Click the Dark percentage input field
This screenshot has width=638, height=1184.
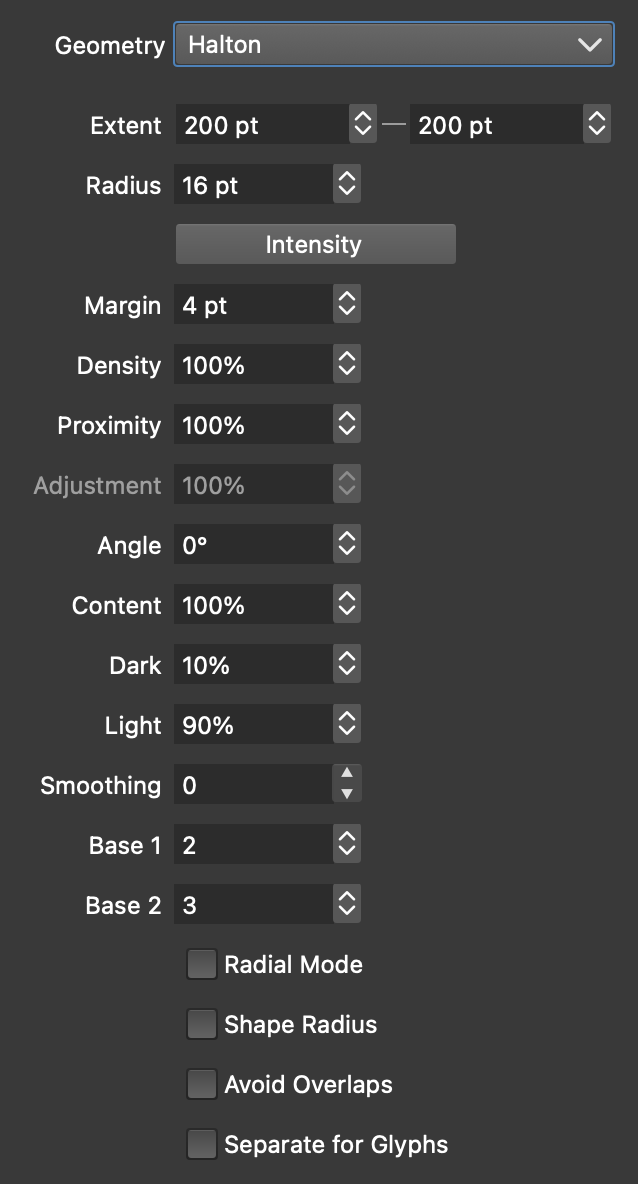254,665
